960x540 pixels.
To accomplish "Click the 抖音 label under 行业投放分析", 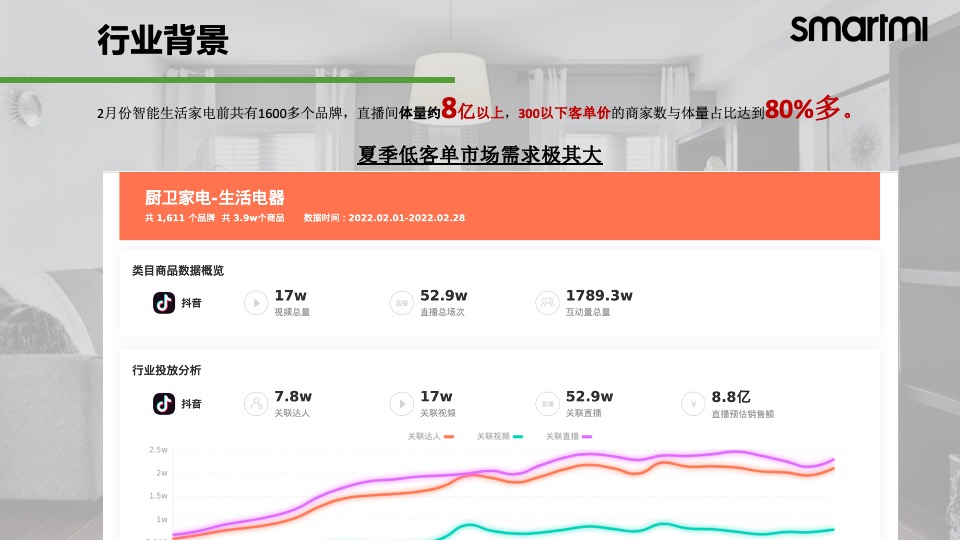I will [191, 404].
